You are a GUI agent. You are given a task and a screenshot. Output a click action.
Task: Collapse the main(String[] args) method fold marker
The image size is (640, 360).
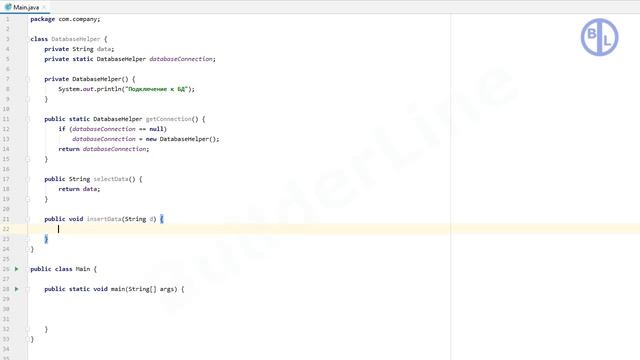click(x=28, y=289)
